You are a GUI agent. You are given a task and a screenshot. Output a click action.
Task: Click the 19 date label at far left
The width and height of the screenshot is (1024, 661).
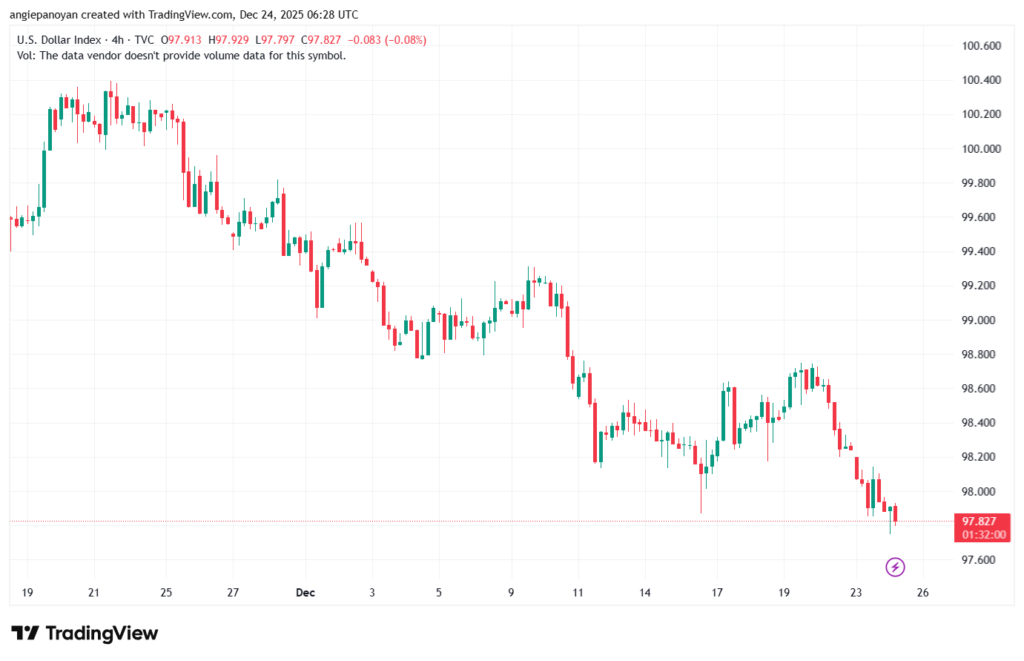pos(28,593)
